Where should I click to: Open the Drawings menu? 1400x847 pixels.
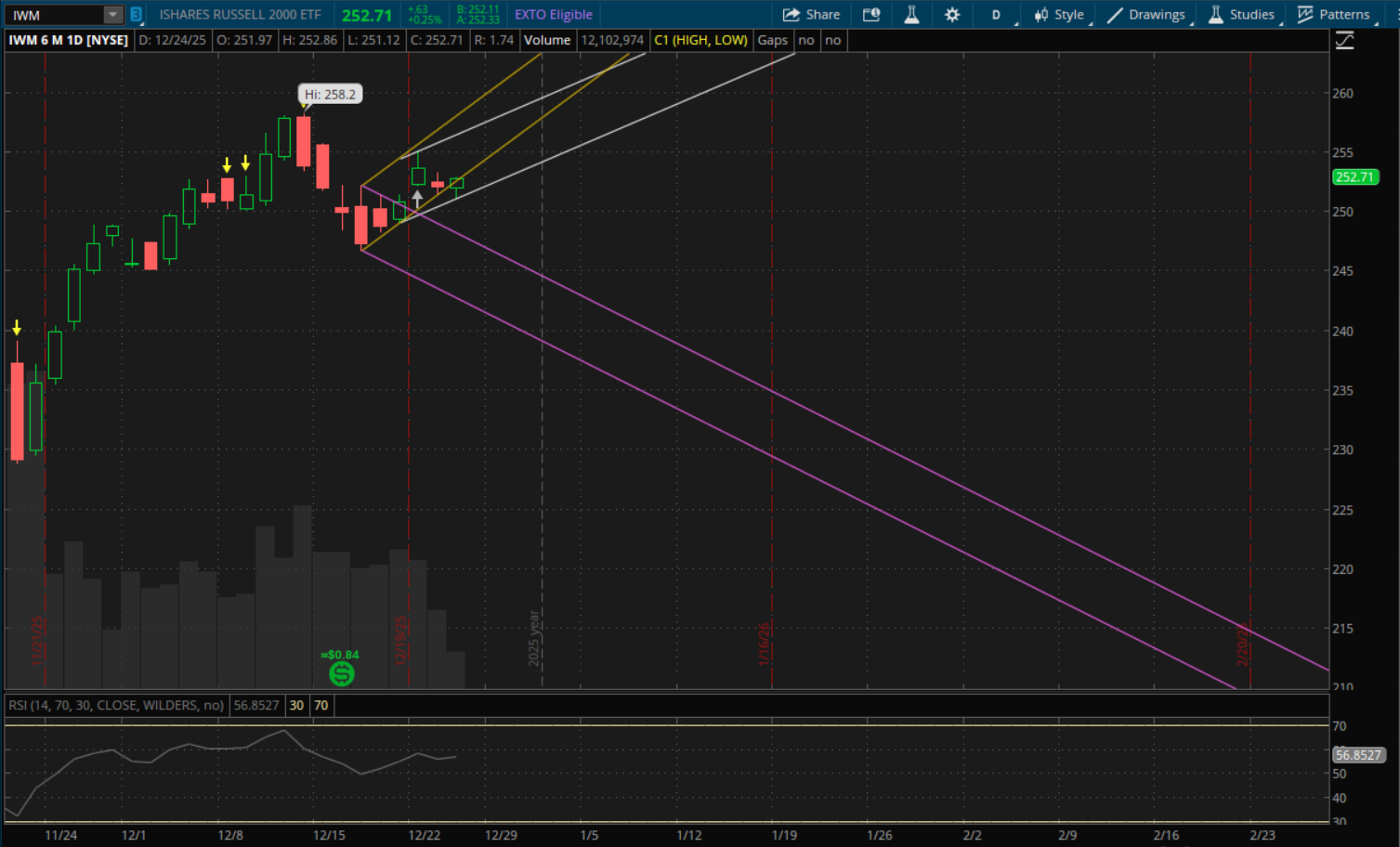click(x=1146, y=15)
